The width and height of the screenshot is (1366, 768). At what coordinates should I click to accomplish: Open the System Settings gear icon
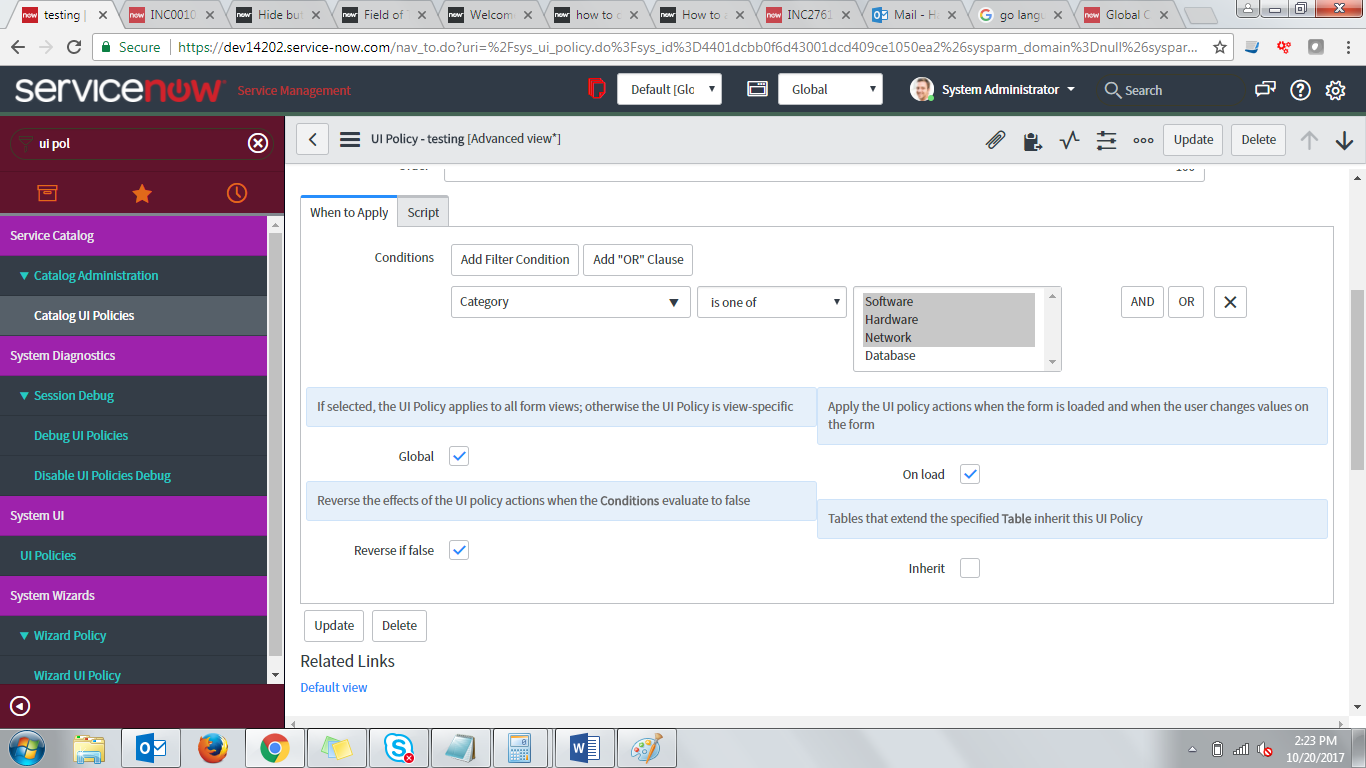point(1335,90)
